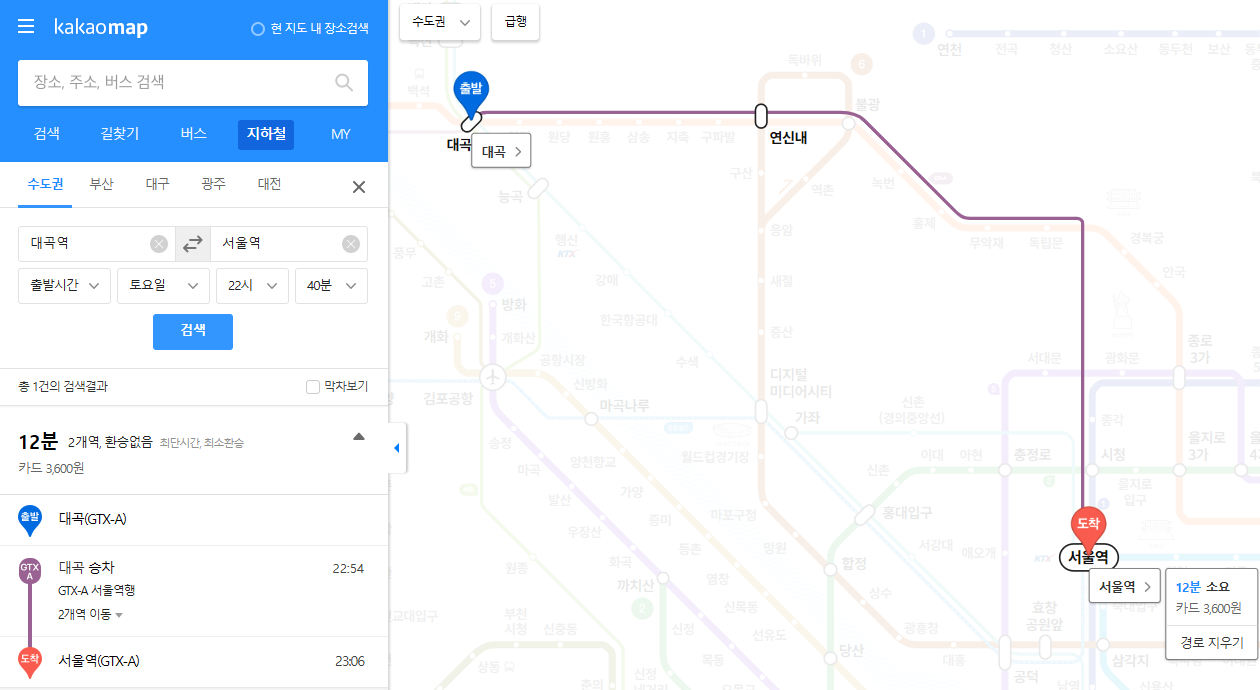1260x690 pixels.
Task: Click 홍대입구 station on map
Action: (x=865, y=515)
